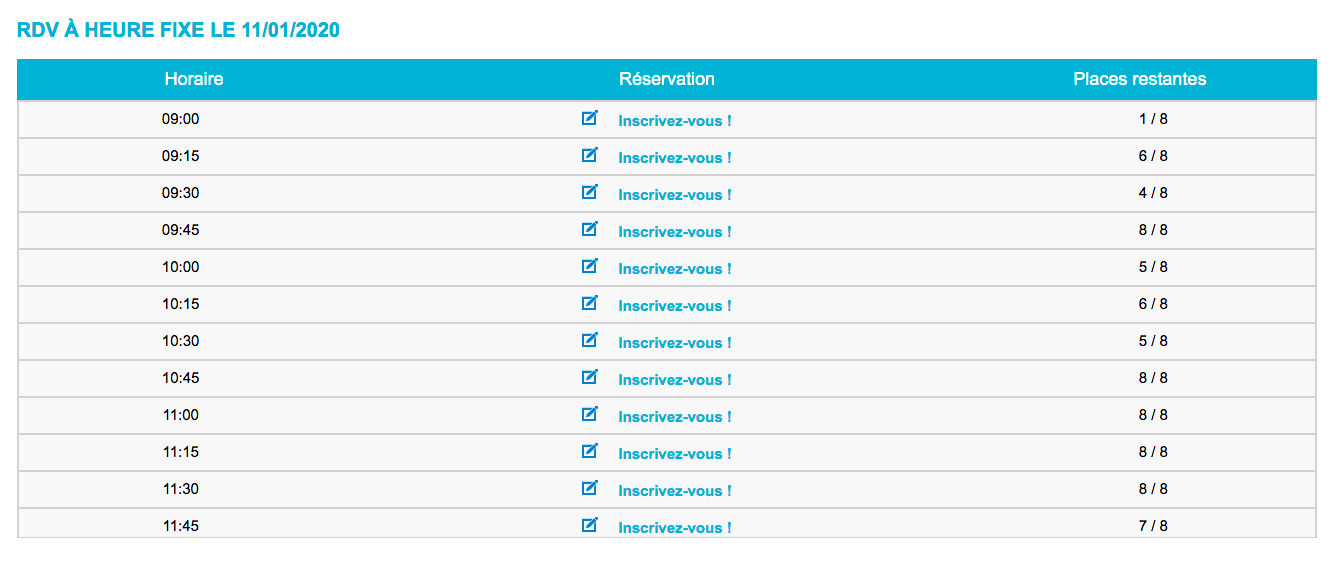Click remaining places value in 11:15 row
This screenshot has width=1332, height=561.
pos(1153,452)
